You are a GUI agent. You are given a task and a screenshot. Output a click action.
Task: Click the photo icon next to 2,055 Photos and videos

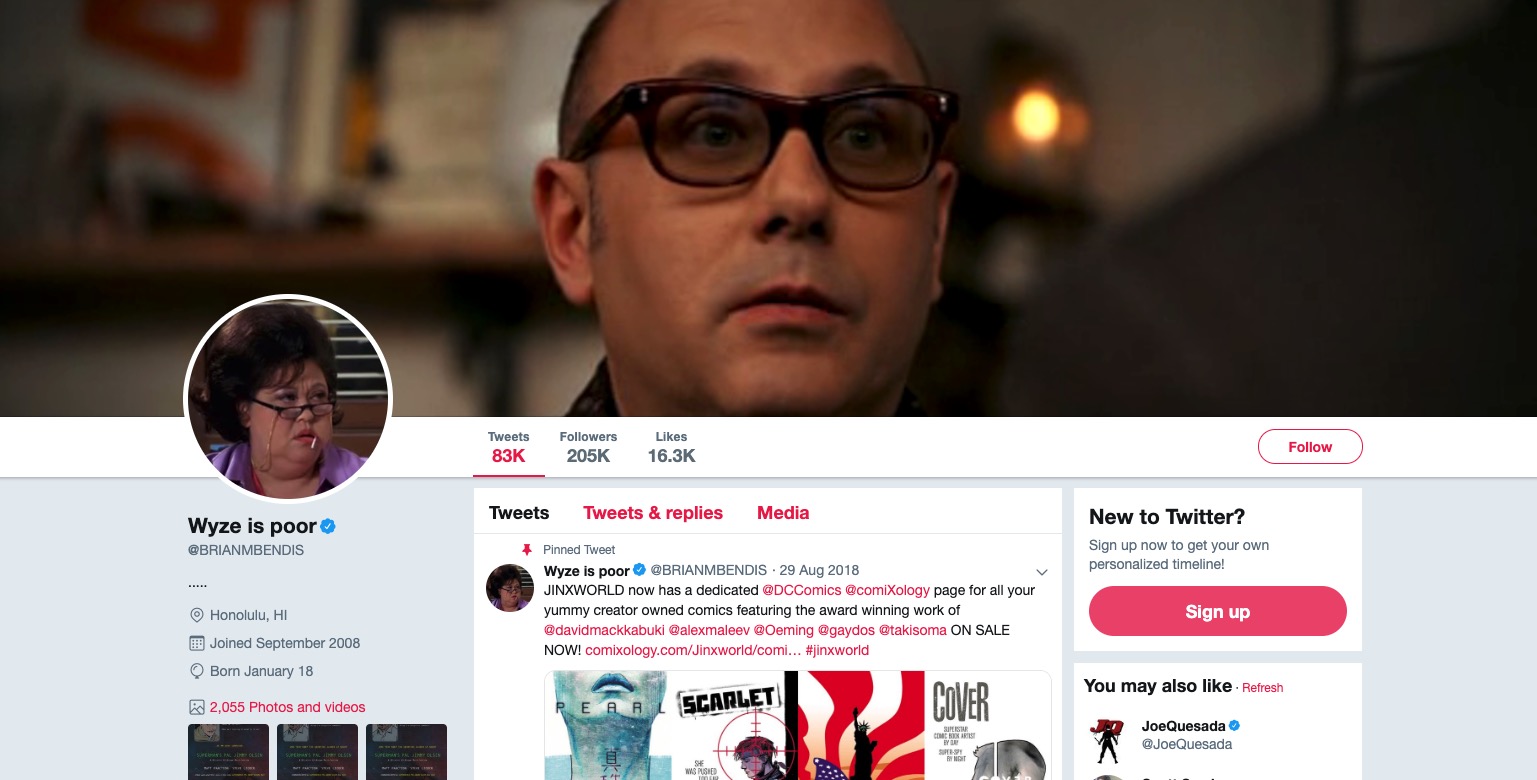[x=197, y=707]
